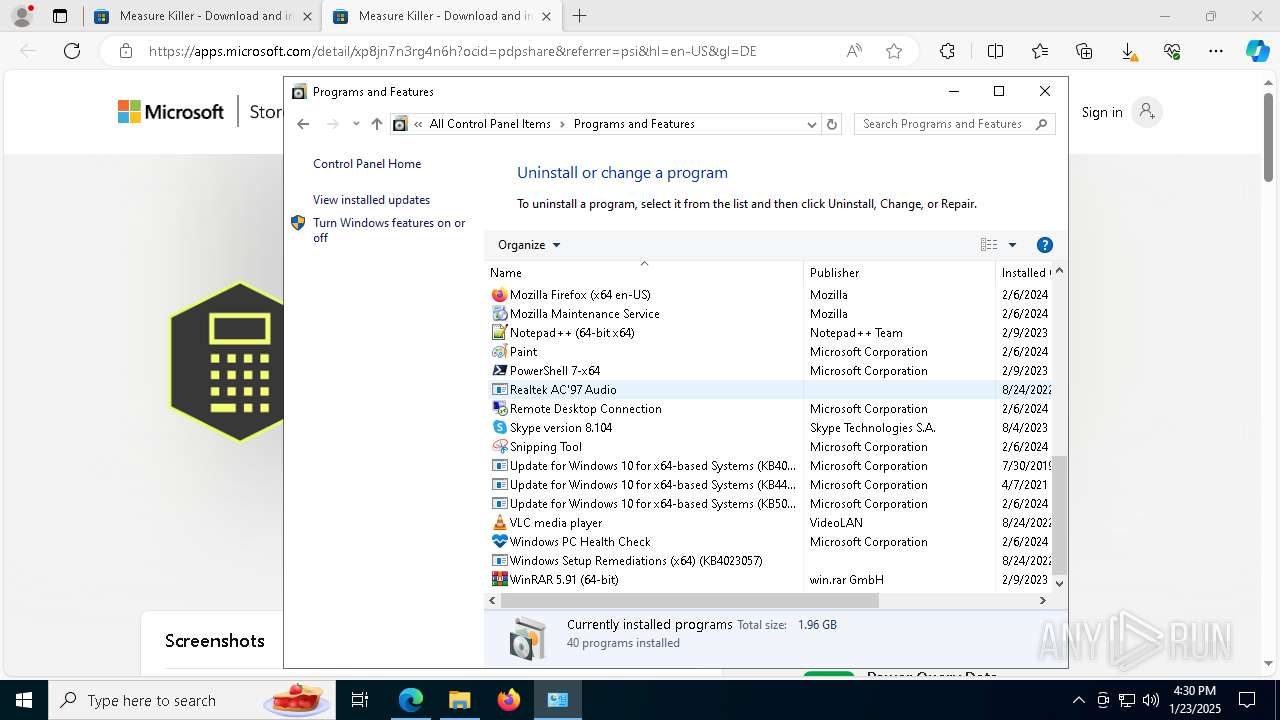Click the win.rar GmbH publisher cell

847,580
